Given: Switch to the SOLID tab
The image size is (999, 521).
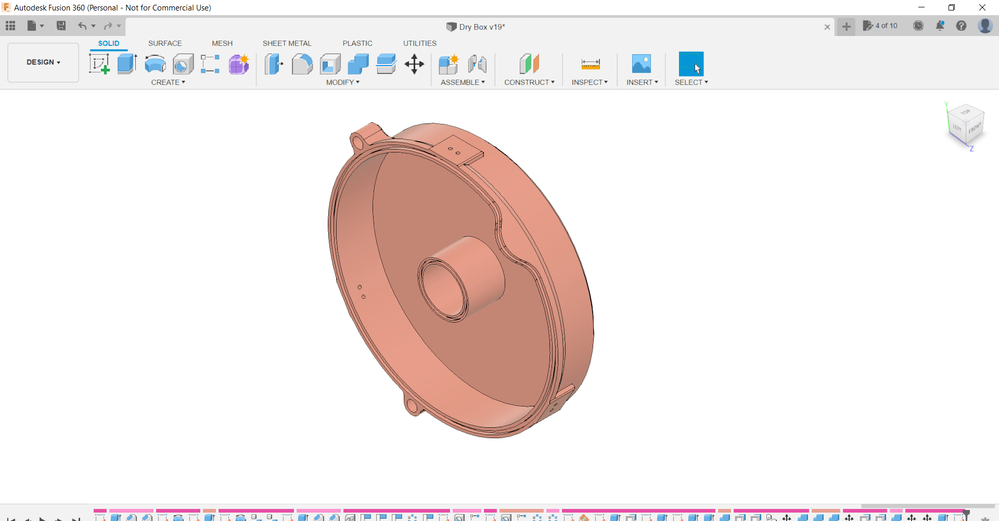Looking at the screenshot, I should tap(108, 43).
